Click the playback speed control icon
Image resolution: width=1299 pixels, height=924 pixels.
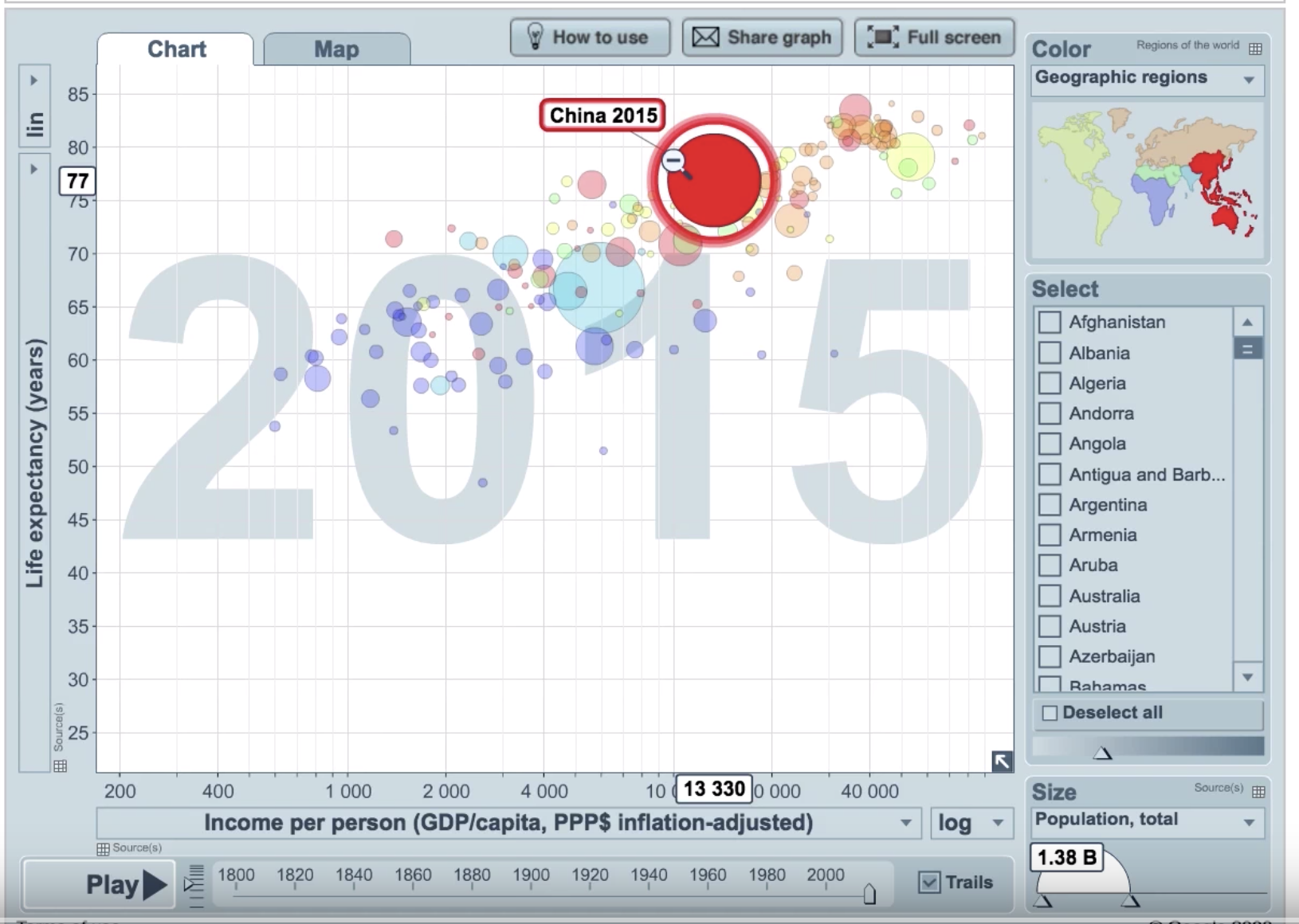194,885
